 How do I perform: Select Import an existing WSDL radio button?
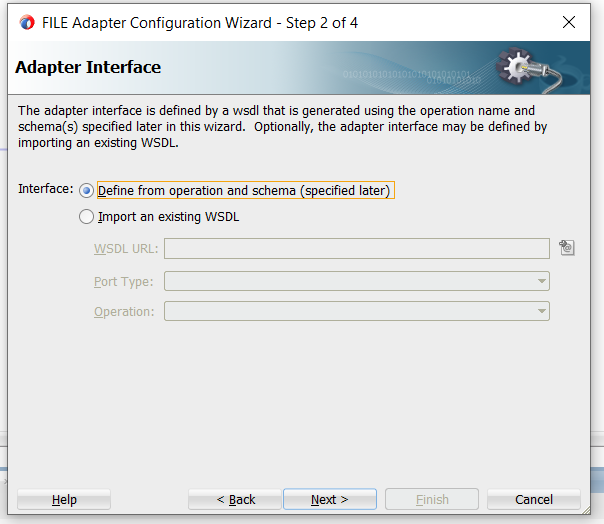(86, 216)
